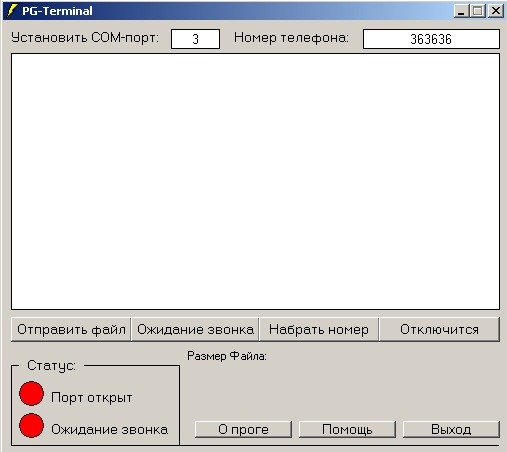Open the Помощь help button
Image resolution: width=507 pixels, height=452 pixels.
pos(347,429)
